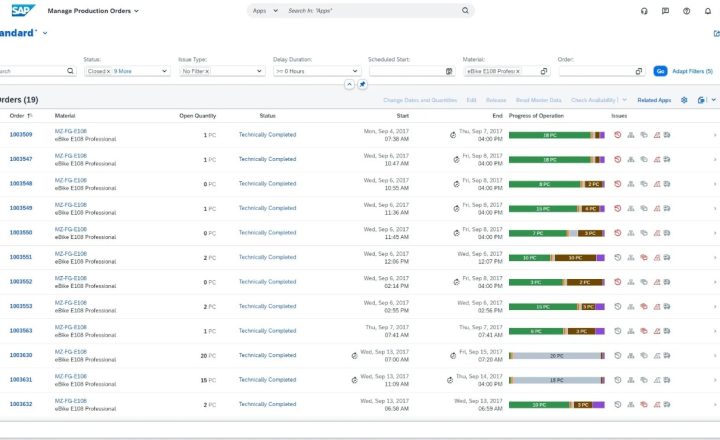Expand the Status filter dropdown
720x440 pixels.
(x=164, y=71)
